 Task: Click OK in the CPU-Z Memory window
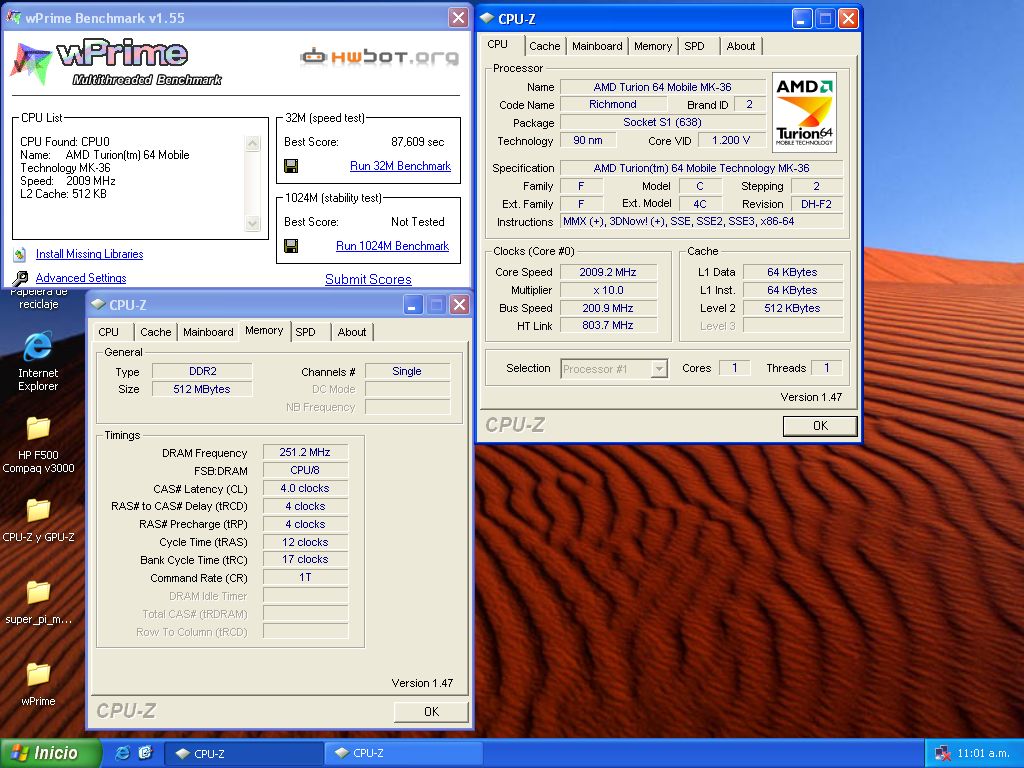431,712
